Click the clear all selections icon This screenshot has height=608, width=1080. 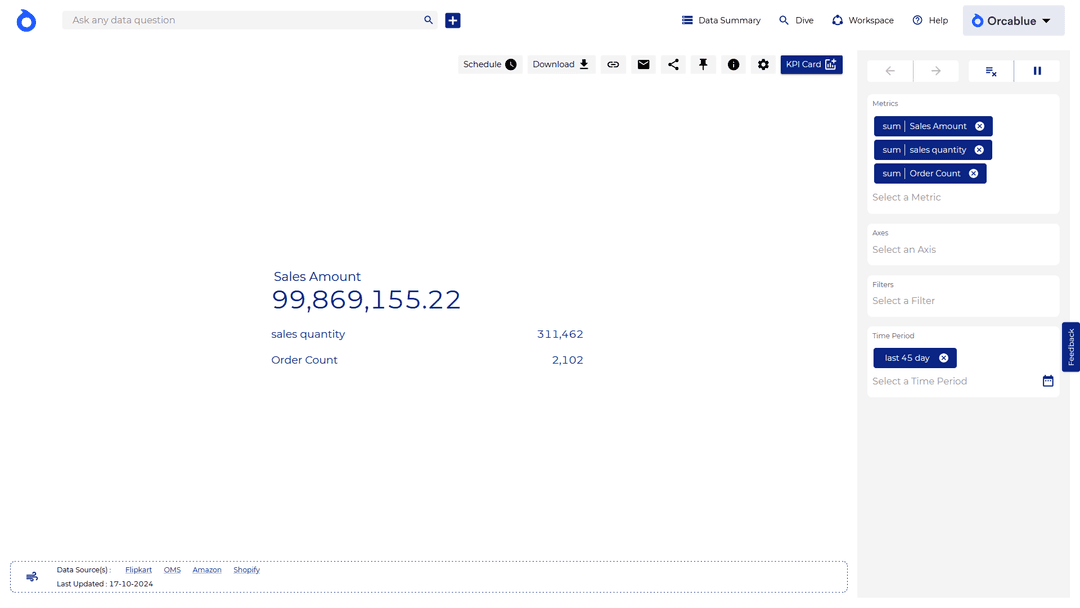coord(990,71)
